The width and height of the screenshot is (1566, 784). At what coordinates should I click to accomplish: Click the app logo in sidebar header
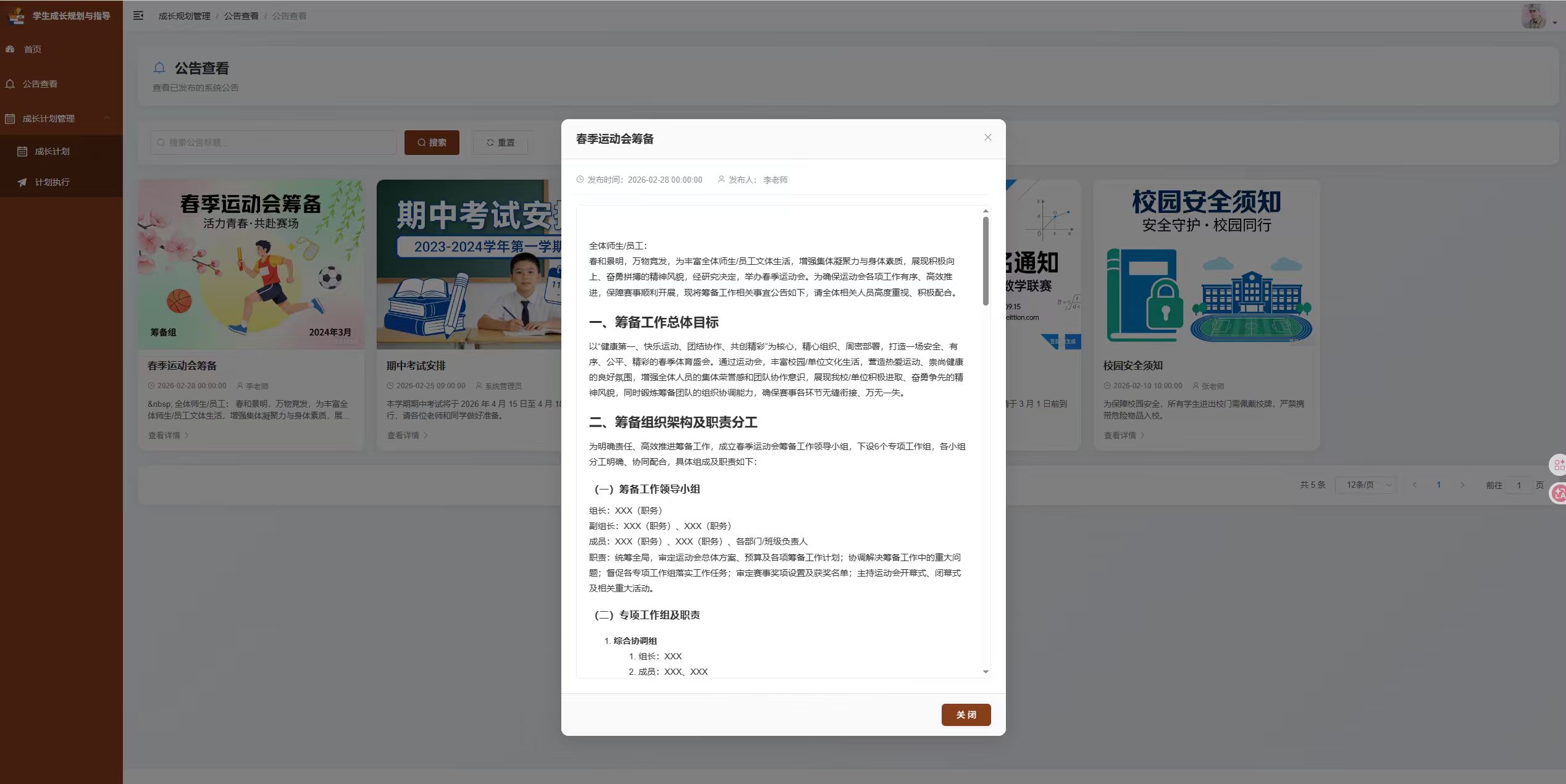click(17, 15)
